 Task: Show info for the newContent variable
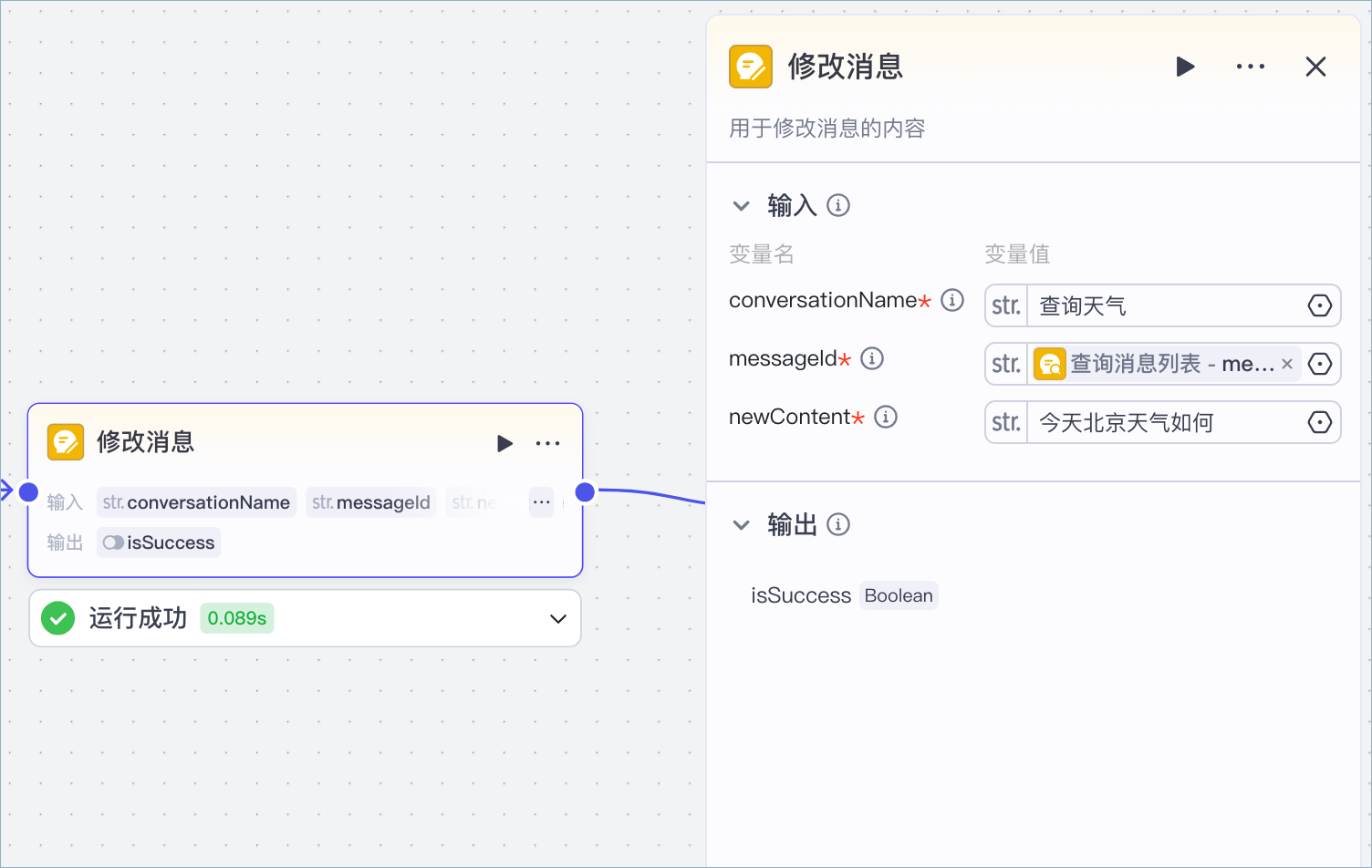[x=886, y=417]
